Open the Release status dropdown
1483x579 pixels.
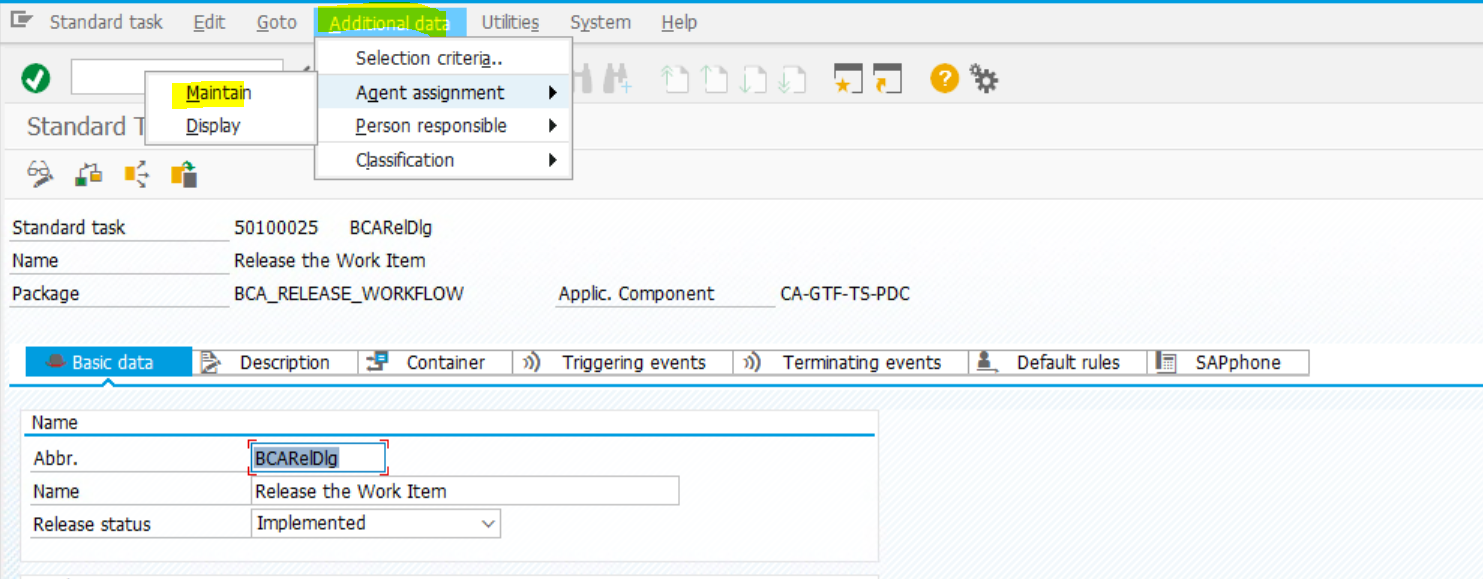point(488,523)
